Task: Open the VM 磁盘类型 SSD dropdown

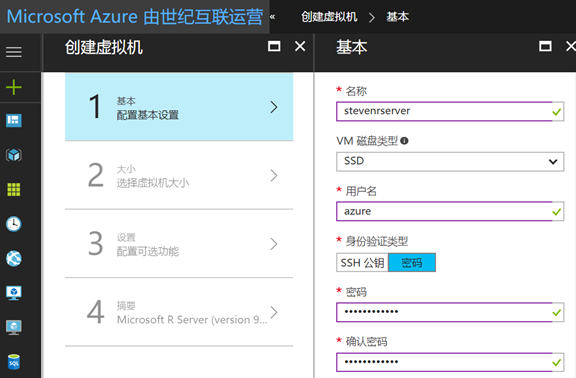Action: click(x=450, y=162)
